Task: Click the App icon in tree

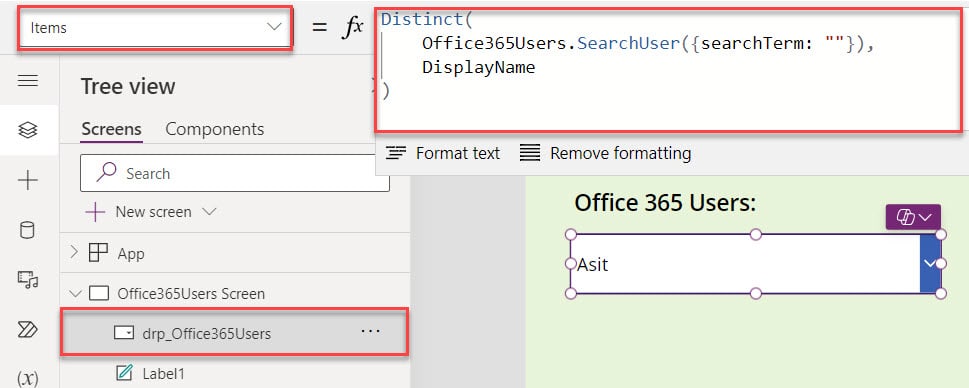Action: (x=99, y=253)
